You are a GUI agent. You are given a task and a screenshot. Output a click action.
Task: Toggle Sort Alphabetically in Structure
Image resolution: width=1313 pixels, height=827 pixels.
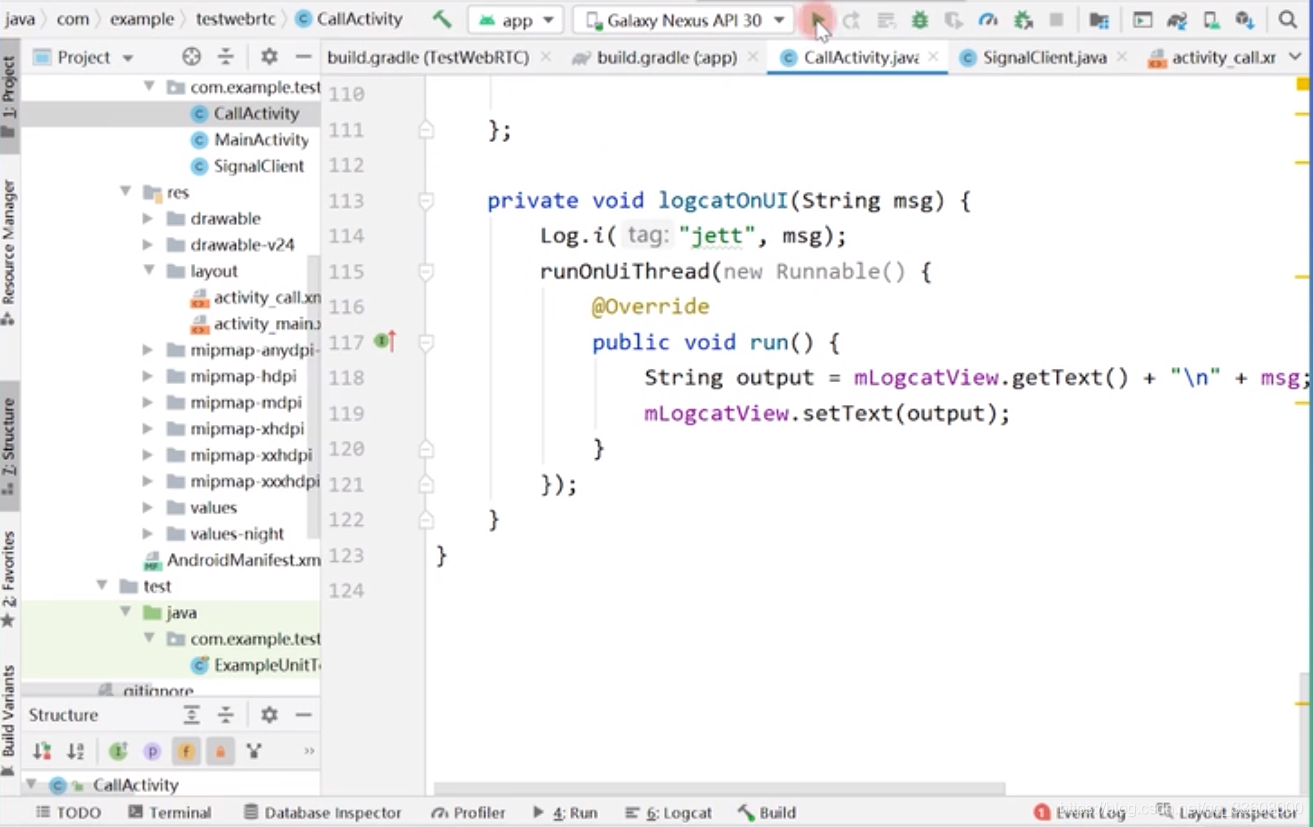click(76, 751)
